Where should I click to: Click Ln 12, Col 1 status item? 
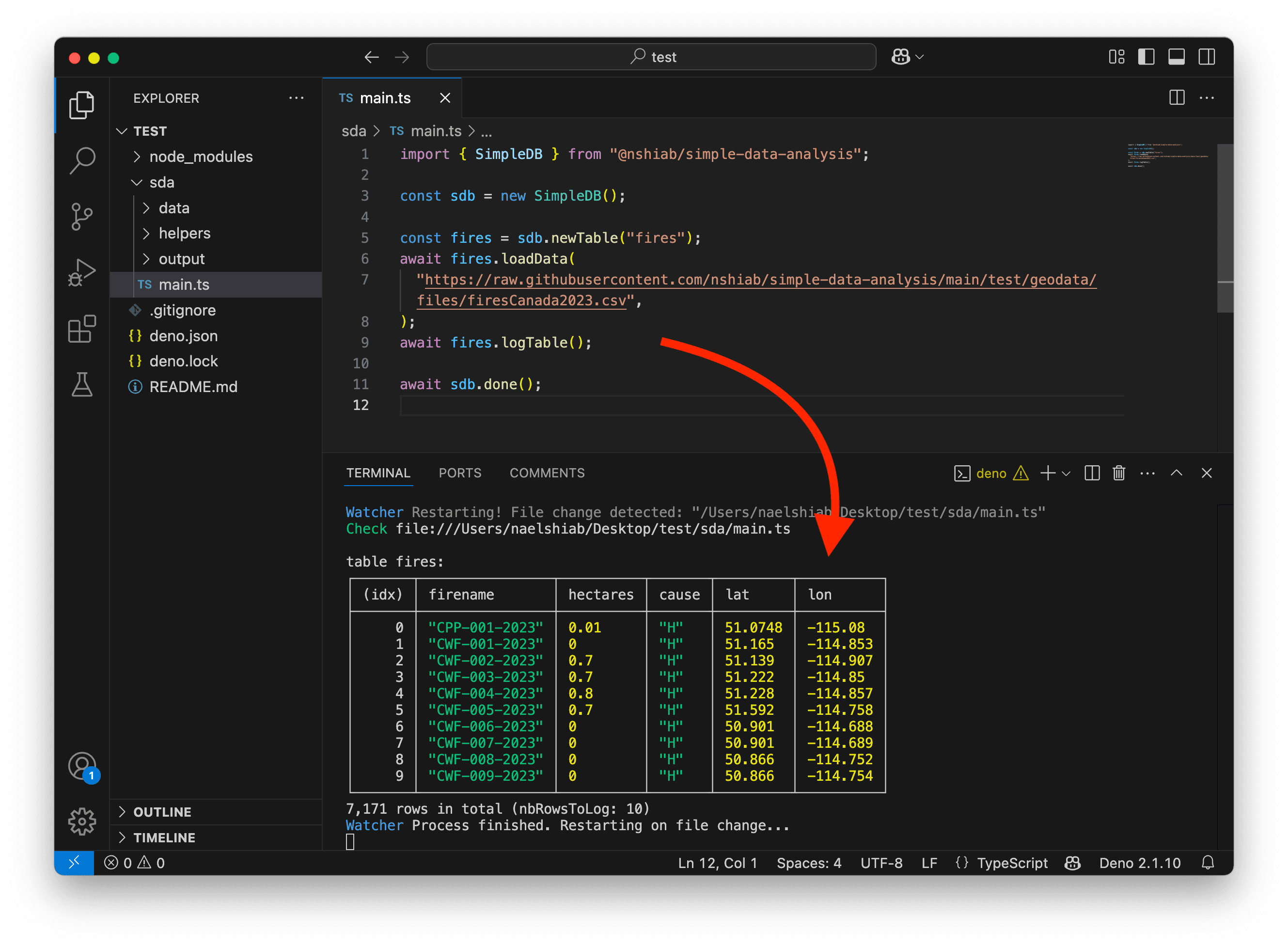(x=717, y=863)
